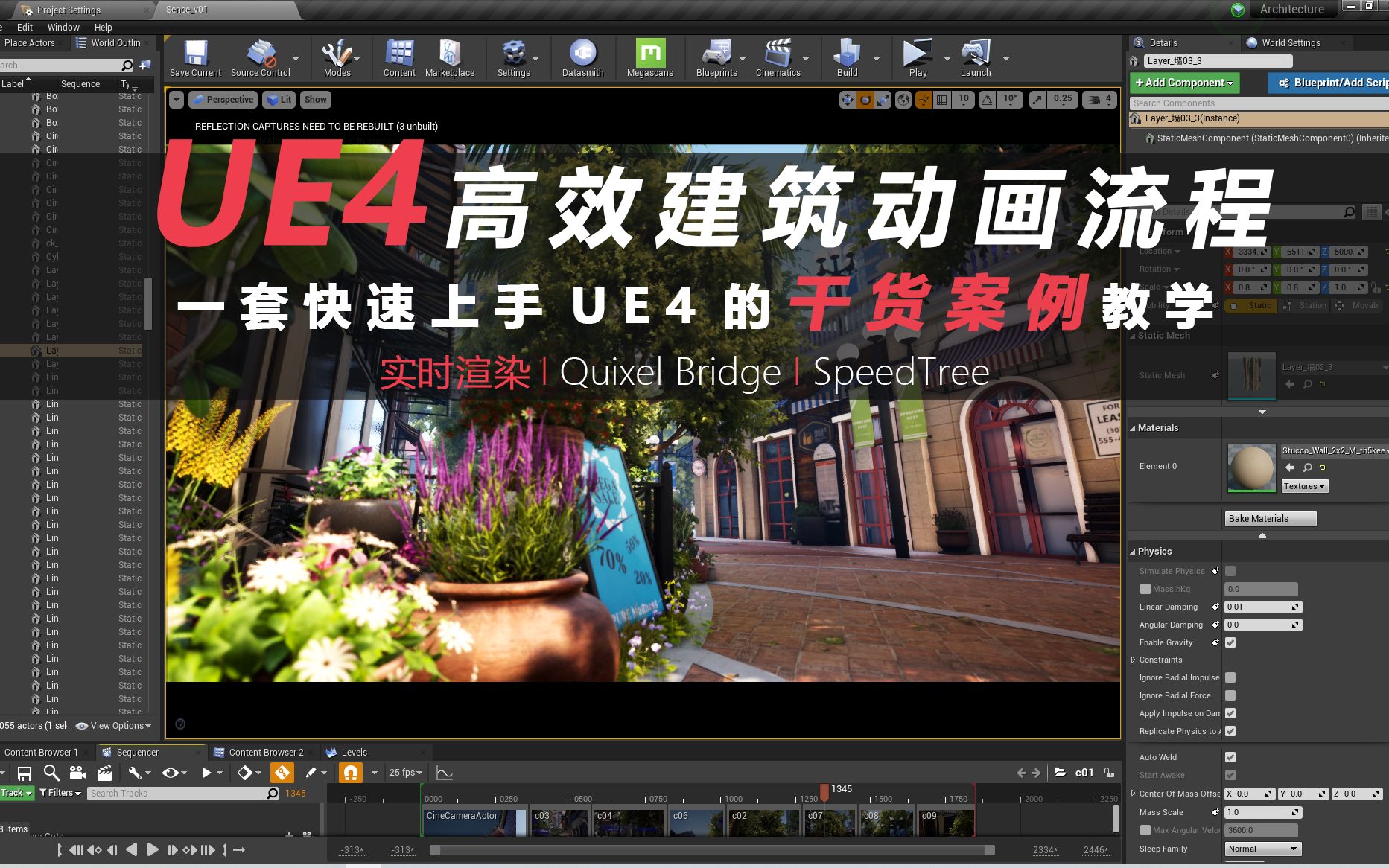The height and width of the screenshot is (868, 1389).
Task: Open Source Control from the toolbar
Action: [x=261, y=58]
